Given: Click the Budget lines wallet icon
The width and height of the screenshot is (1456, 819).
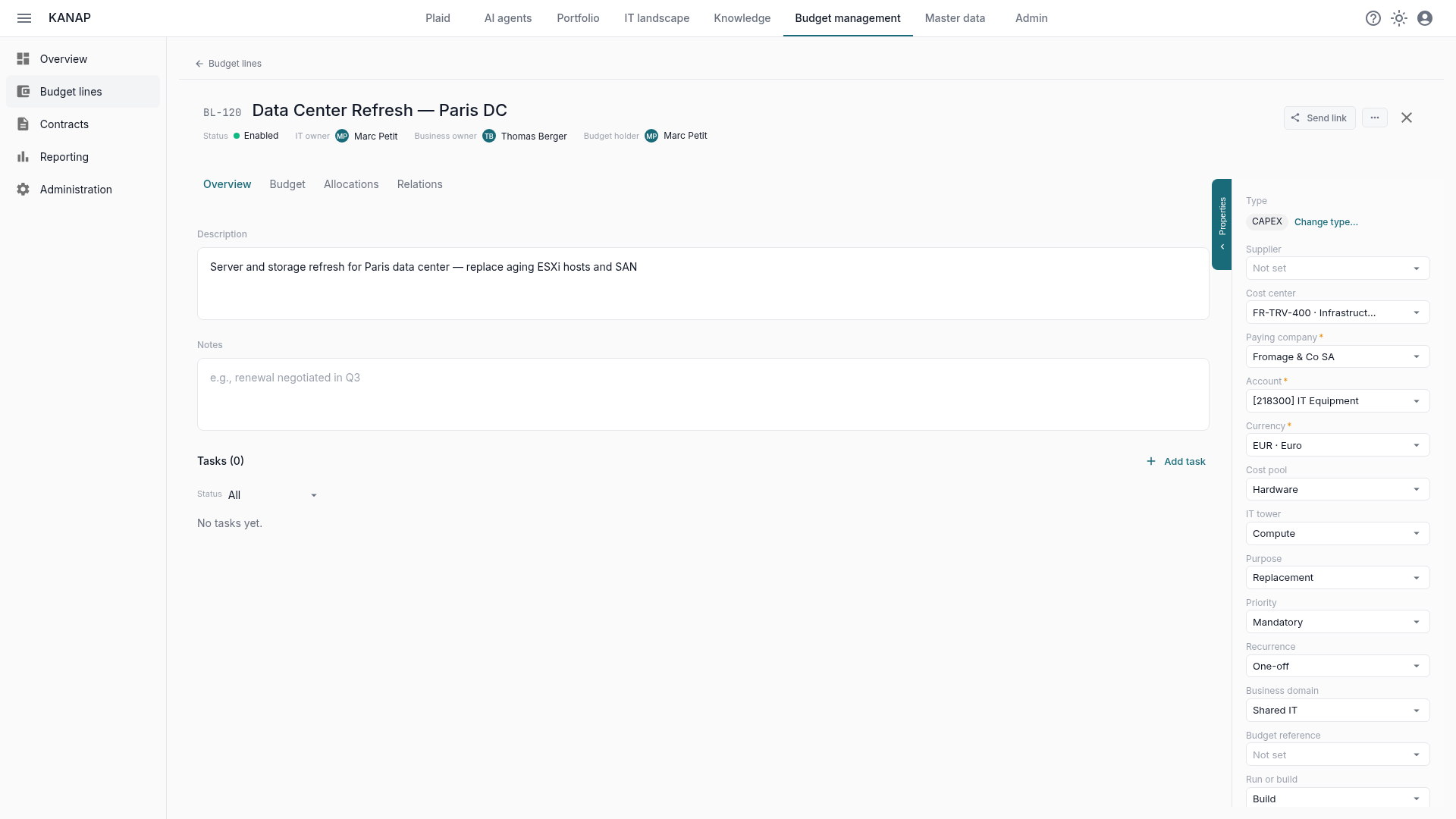Looking at the screenshot, I should (x=24, y=92).
